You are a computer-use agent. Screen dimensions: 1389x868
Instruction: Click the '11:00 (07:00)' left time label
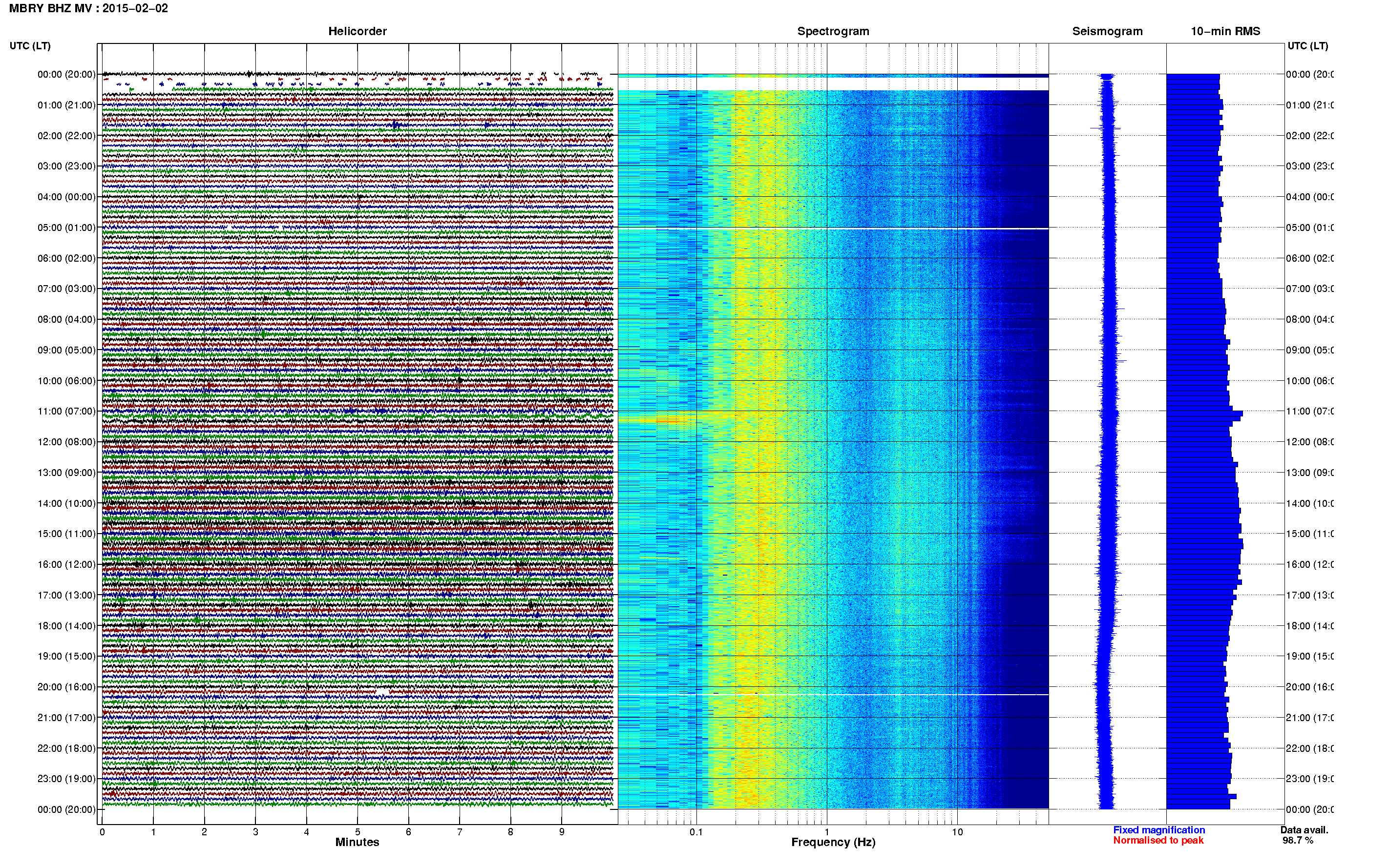click(x=66, y=411)
